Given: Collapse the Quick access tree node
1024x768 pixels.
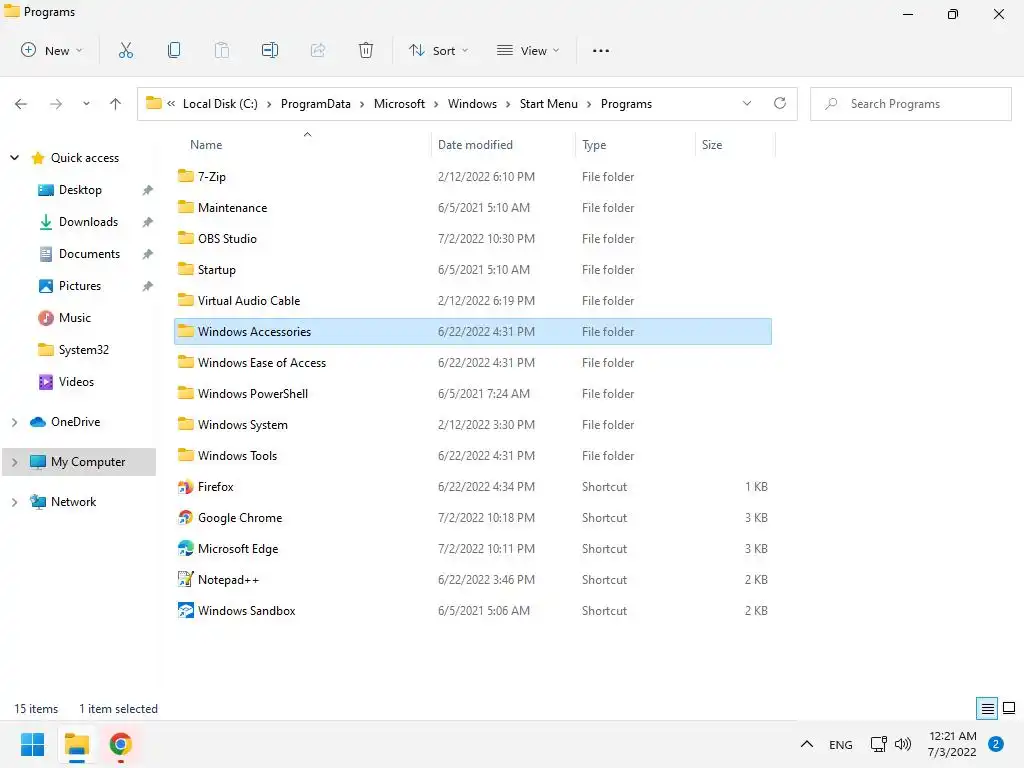Looking at the screenshot, I should pos(14,157).
